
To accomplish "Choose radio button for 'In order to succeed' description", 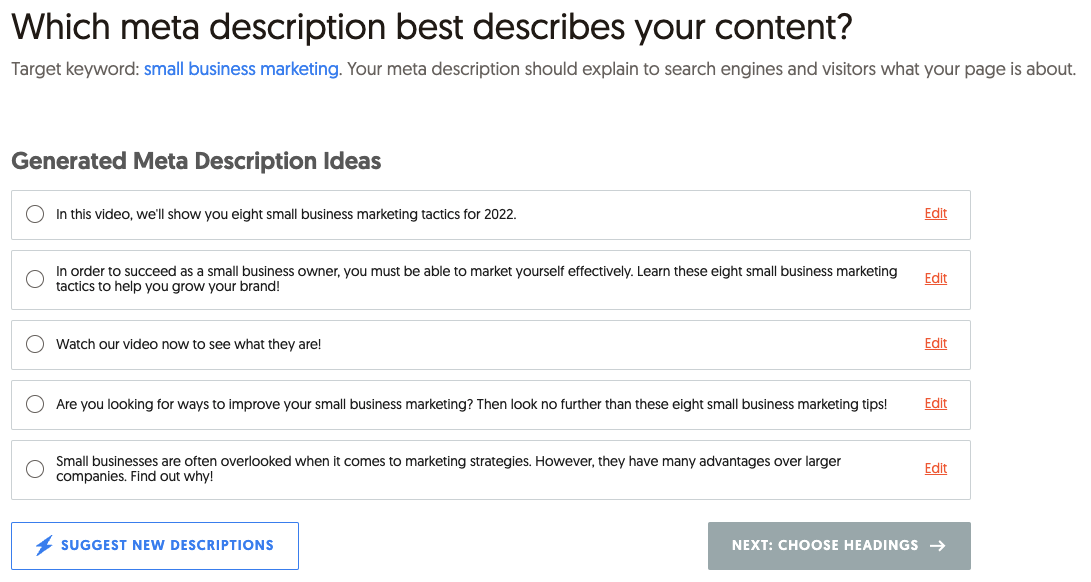I will [x=35, y=279].
